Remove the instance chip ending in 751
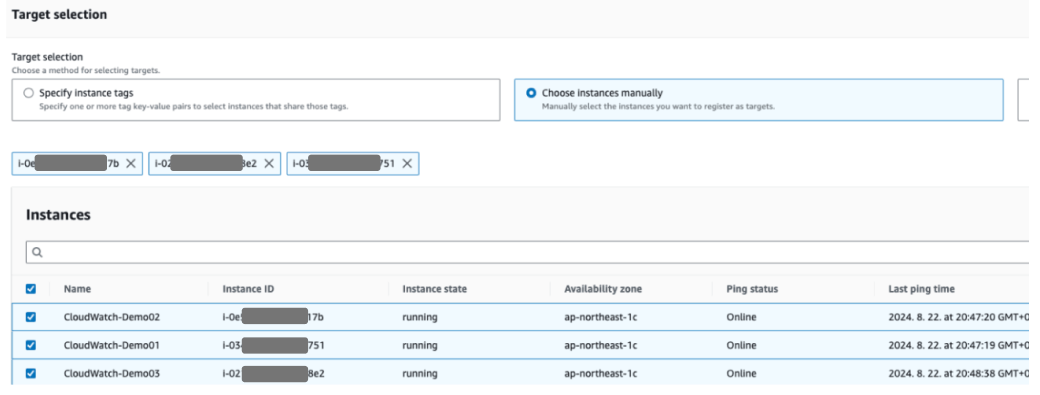This screenshot has height=395, width=1040. (407, 164)
